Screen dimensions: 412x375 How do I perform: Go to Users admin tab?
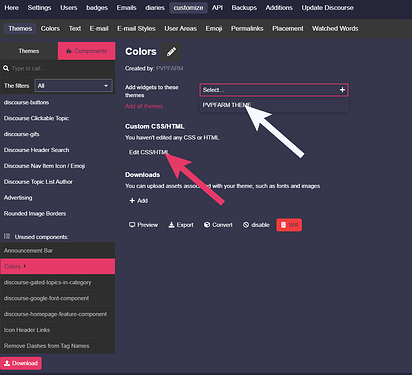coord(69,8)
